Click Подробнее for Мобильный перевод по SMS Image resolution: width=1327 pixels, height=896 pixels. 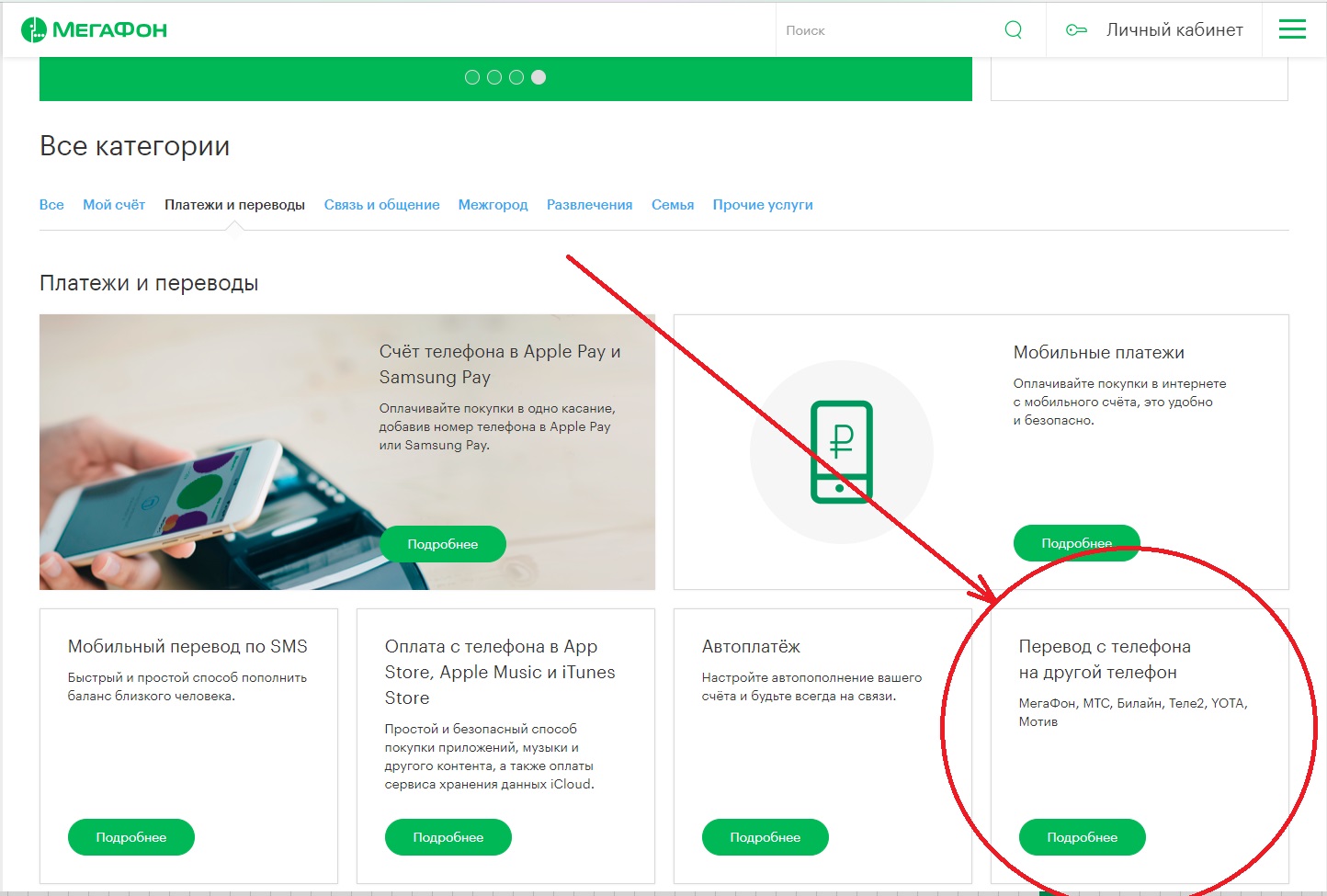point(131,837)
